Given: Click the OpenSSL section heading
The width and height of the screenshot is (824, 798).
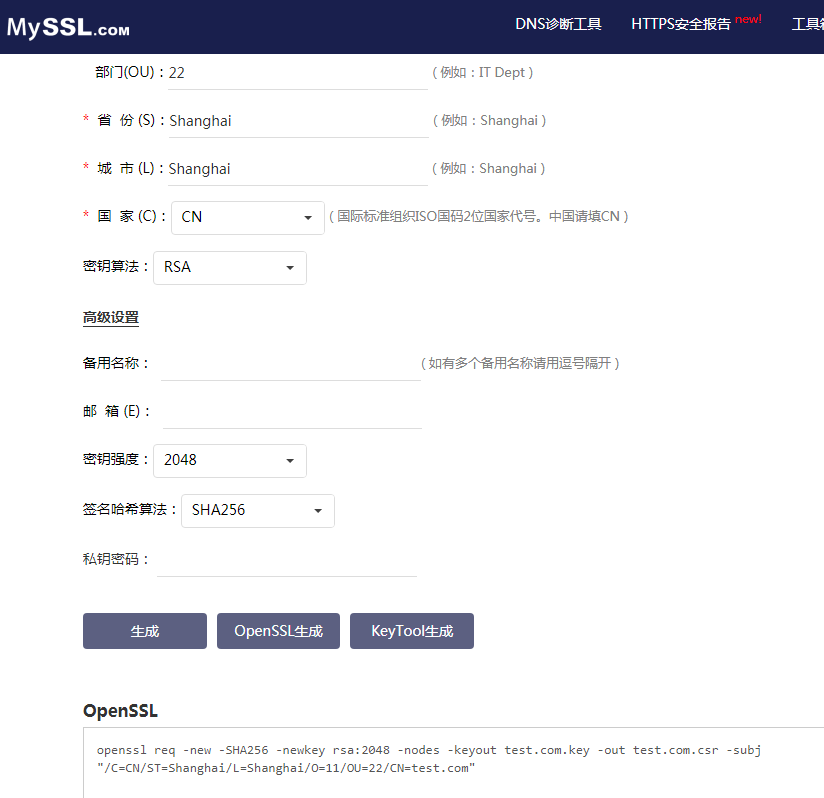Looking at the screenshot, I should coord(120,711).
